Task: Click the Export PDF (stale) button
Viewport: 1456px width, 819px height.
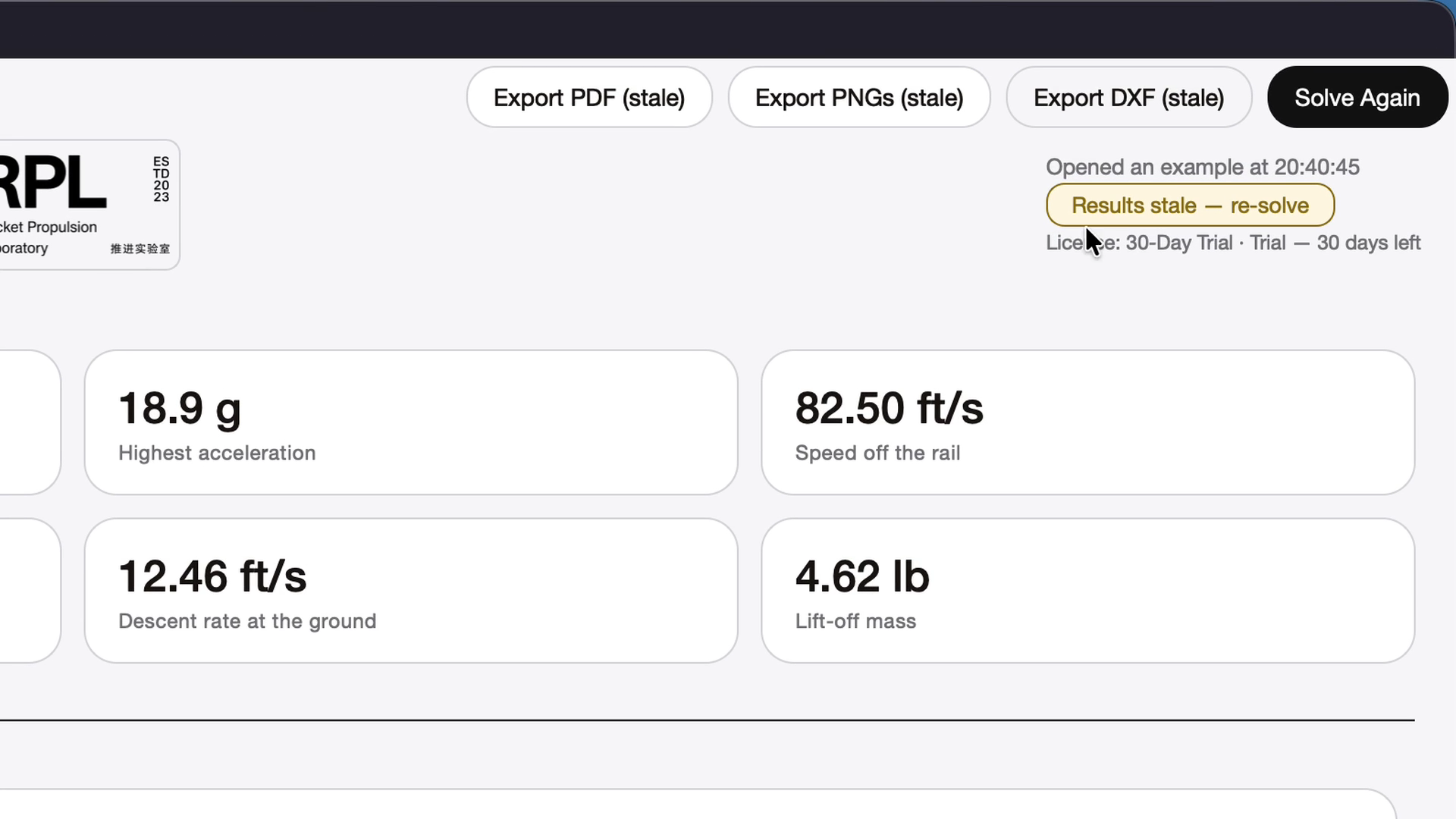Action: point(589,97)
